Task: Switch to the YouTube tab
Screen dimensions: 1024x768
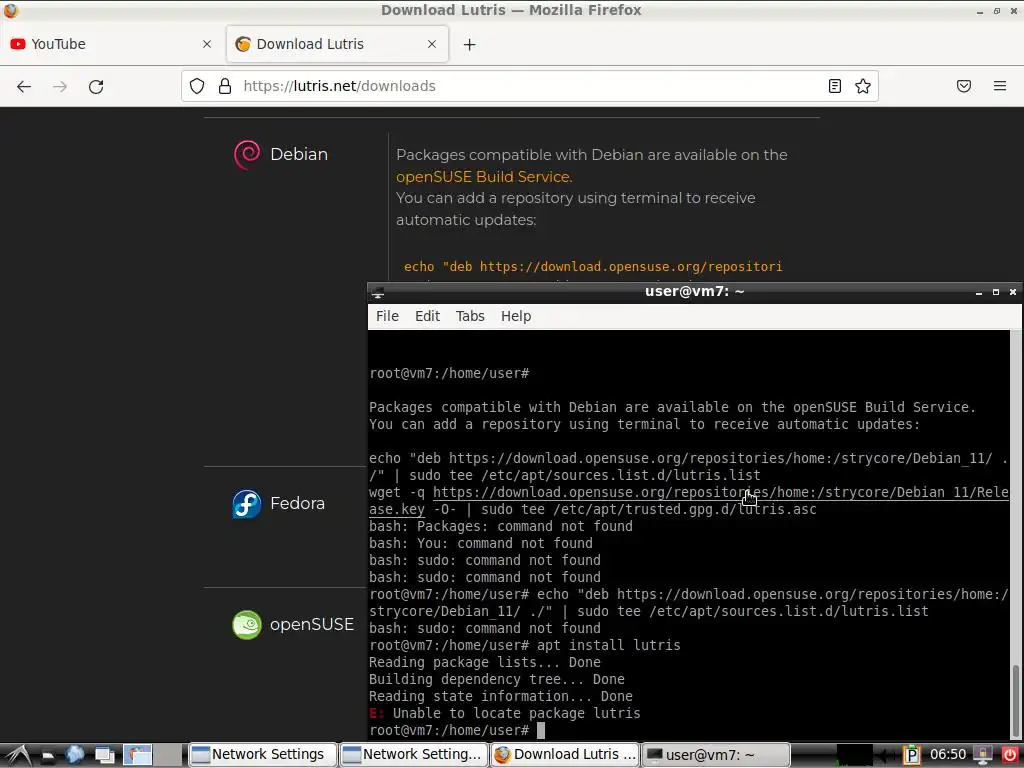Action: pyautogui.click(x=111, y=44)
